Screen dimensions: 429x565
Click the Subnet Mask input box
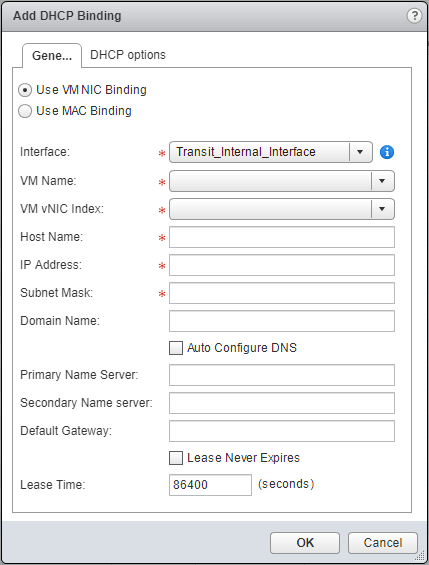[282, 293]
